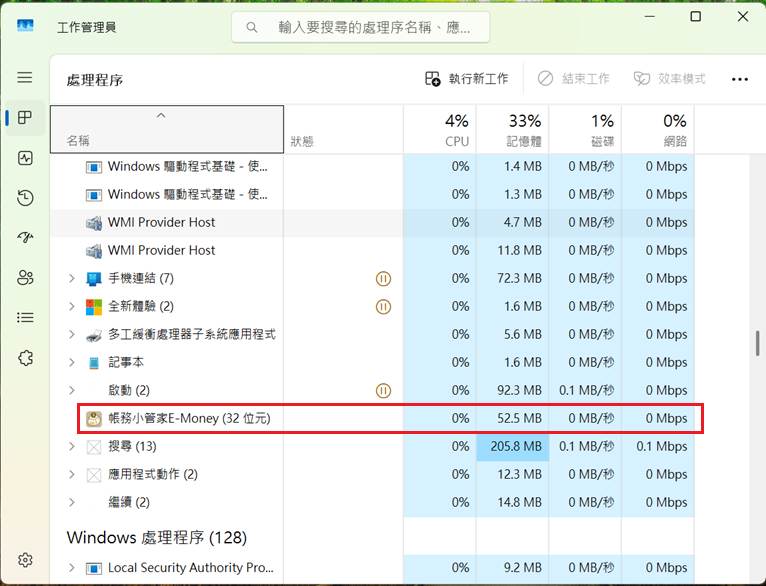Click suspended status icon for 全新體驗
This screenshot has height=586, width=766.
pos(383,307)
